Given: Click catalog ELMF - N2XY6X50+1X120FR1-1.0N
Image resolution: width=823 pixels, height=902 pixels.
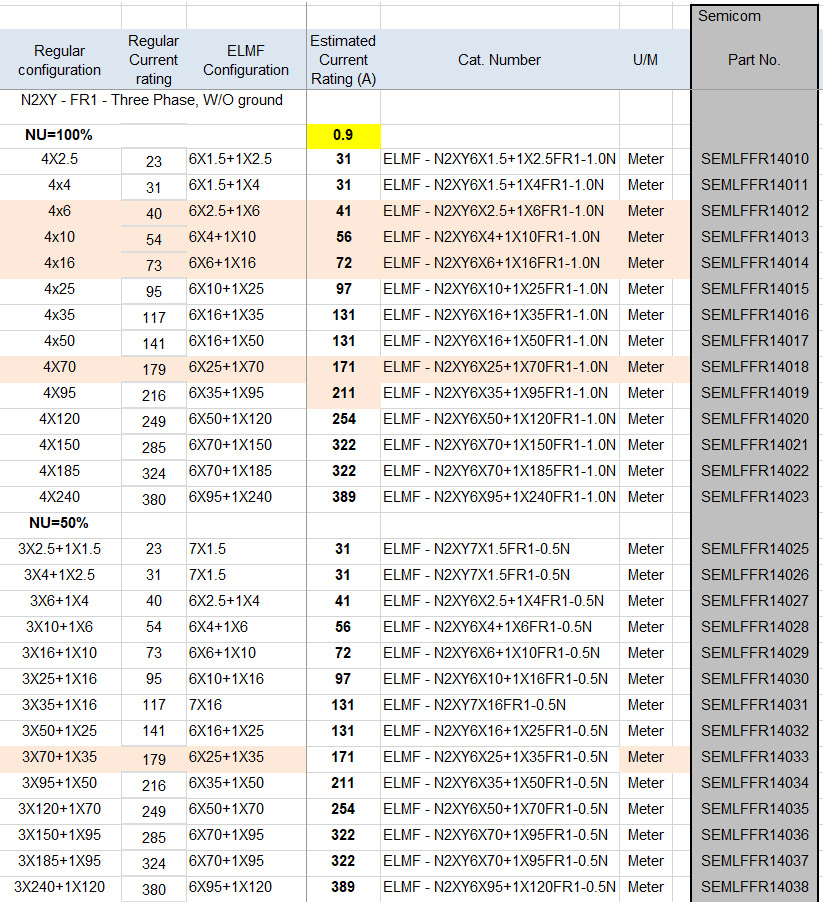Looking at the screenshot, I should 500,419.
